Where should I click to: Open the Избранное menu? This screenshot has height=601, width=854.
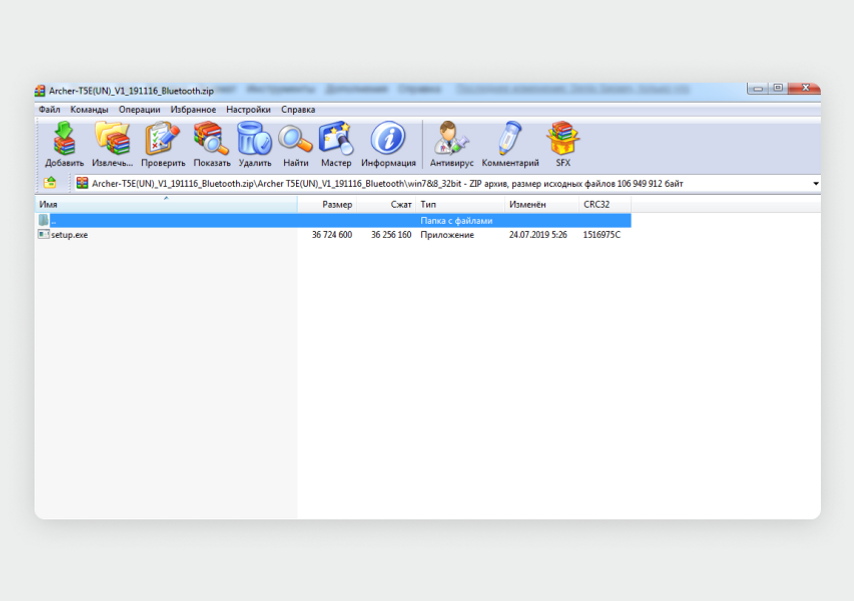coord(193,110)
